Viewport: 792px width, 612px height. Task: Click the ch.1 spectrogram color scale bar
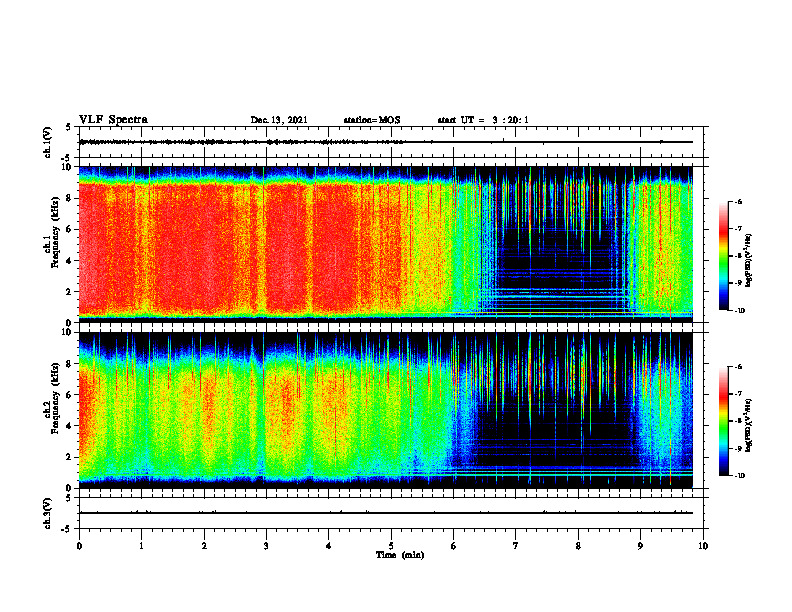[x=723, y=256]
